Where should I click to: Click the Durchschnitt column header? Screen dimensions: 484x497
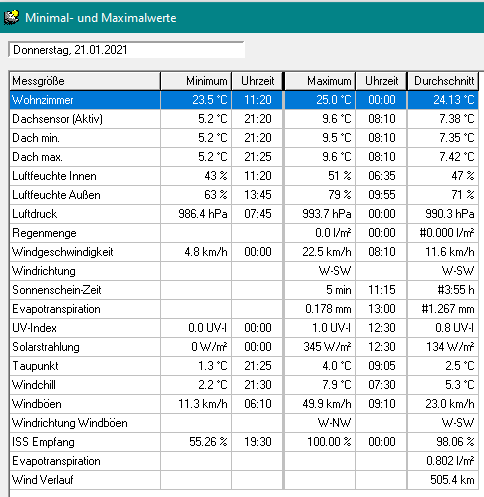pyautogui.click(x=443, y=81)
